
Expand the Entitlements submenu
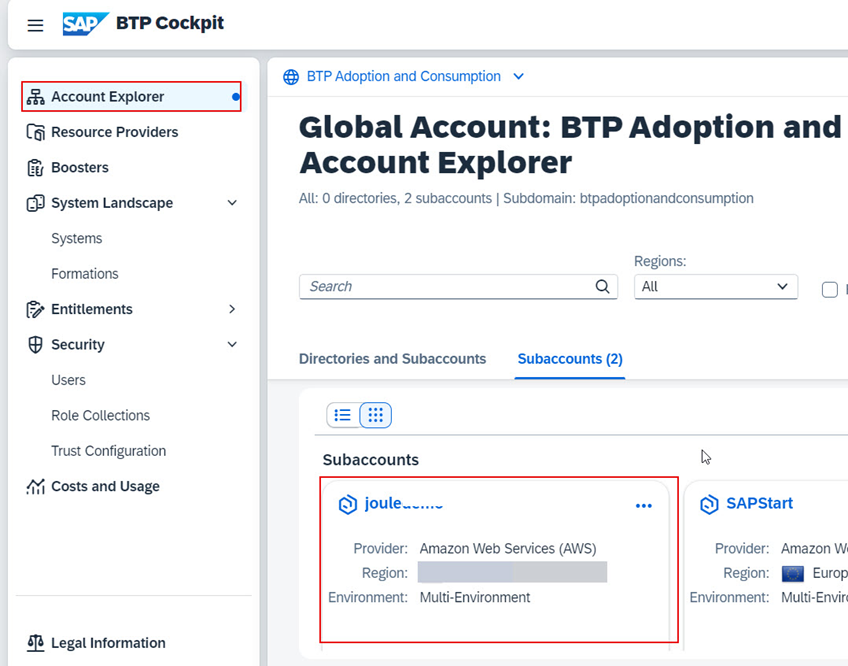pos(232,310)
